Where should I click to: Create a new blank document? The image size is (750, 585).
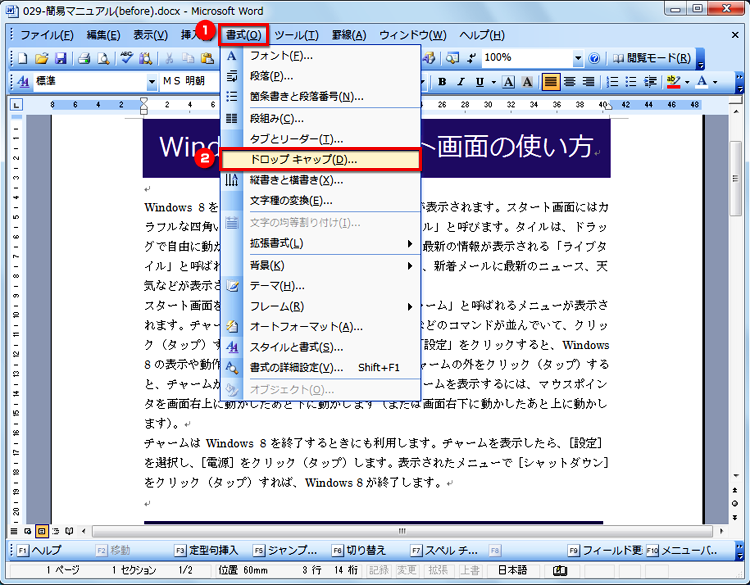pyautogui.click(x=22, y=58)
